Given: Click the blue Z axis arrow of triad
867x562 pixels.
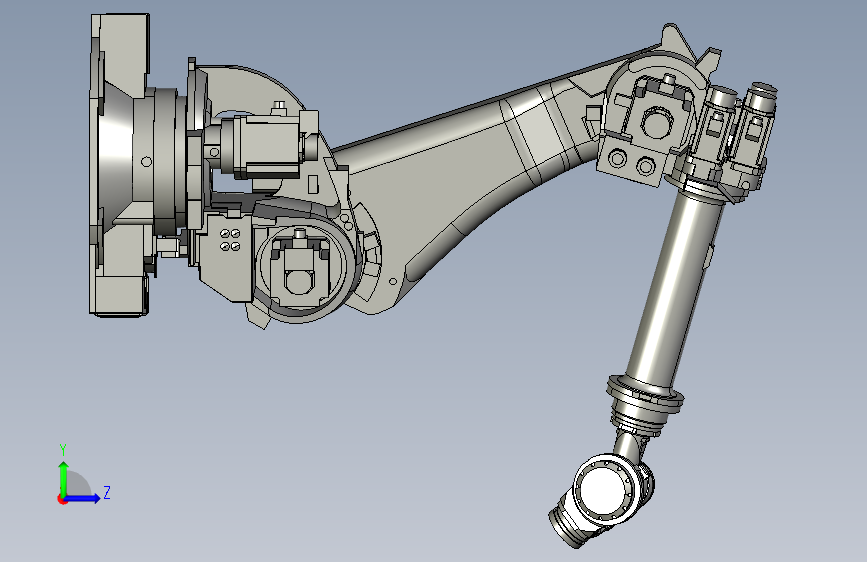Looking at the screenshot, I should (83, 498).
